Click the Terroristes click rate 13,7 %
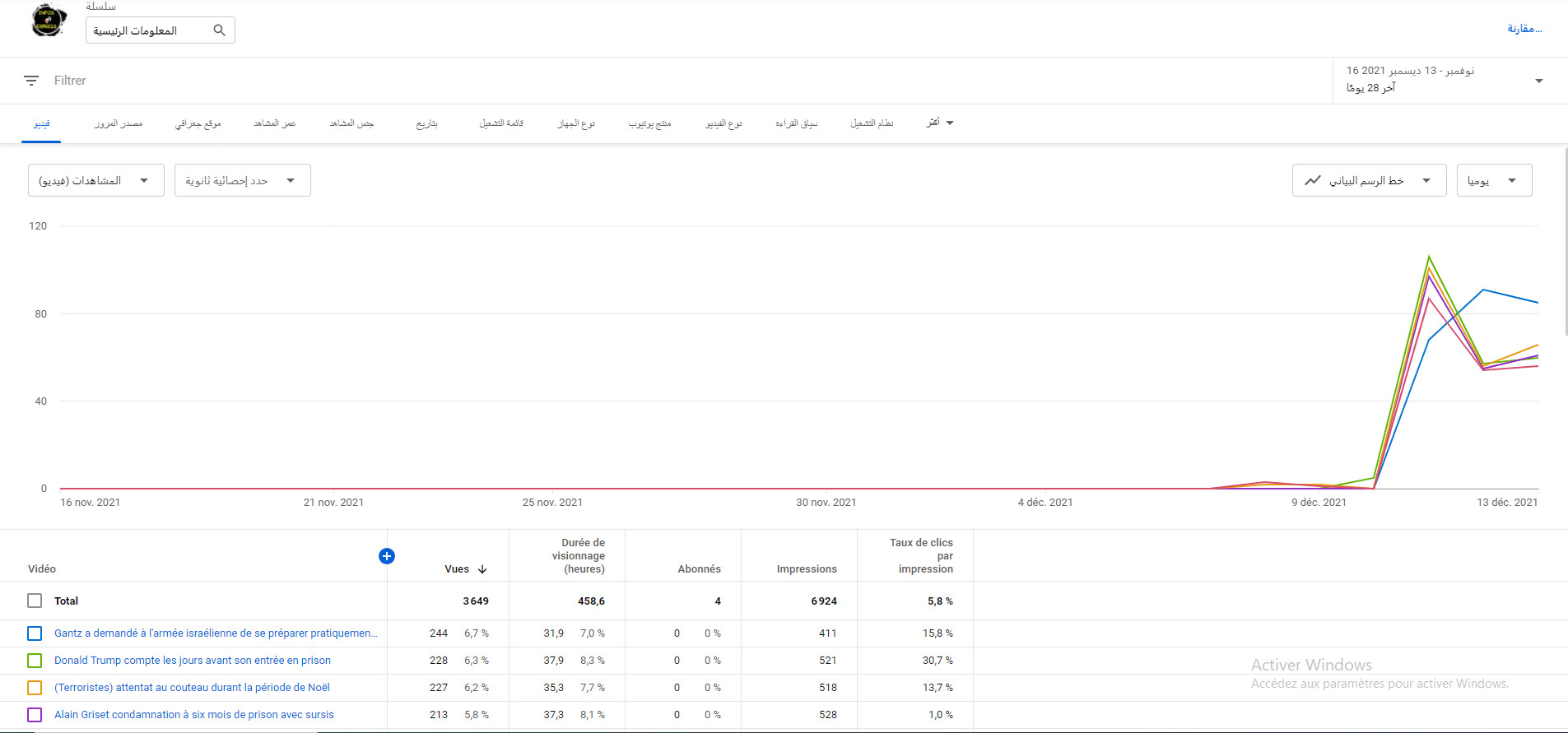This screenshot has height=733, width=1568. (938, 688)
